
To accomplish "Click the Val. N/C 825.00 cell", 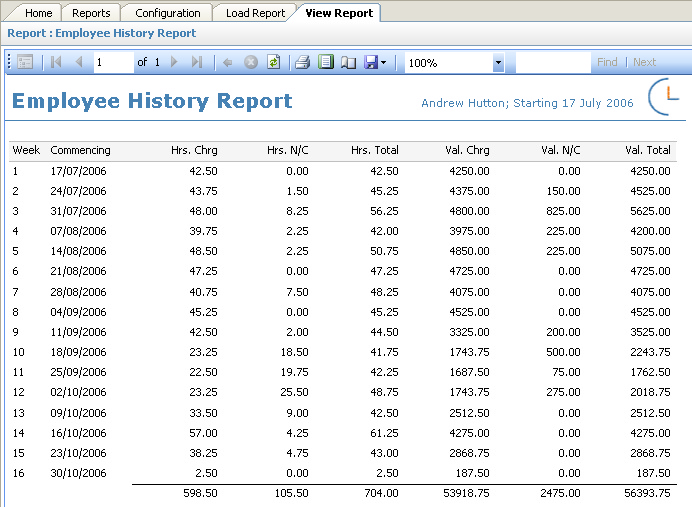I will tap(563, 211).
